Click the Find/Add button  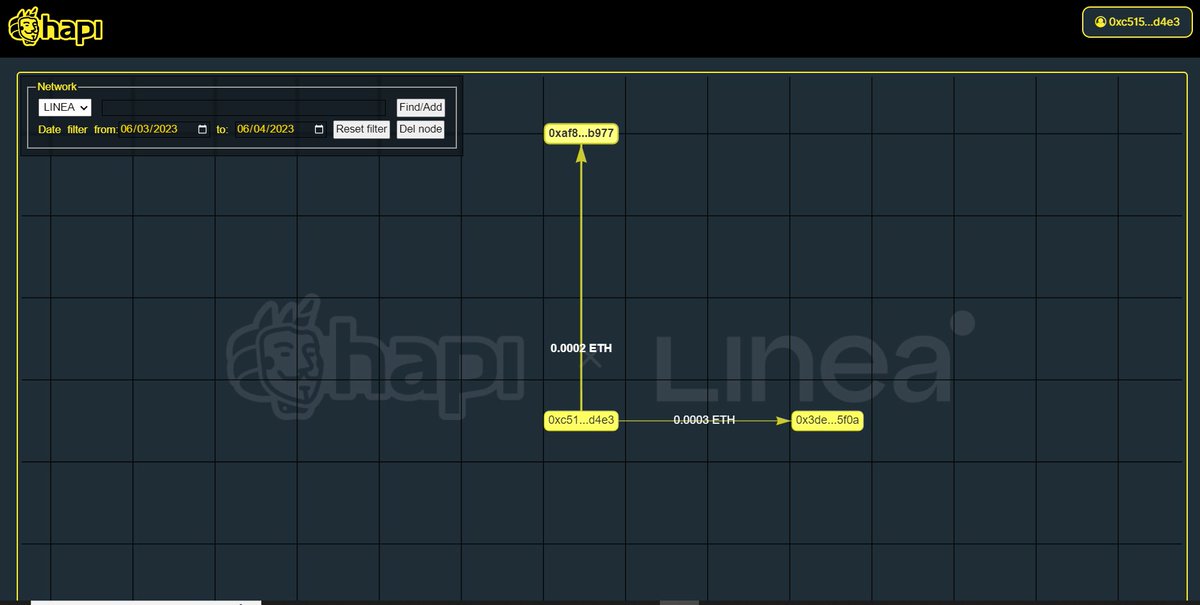(x=420, y=107)
